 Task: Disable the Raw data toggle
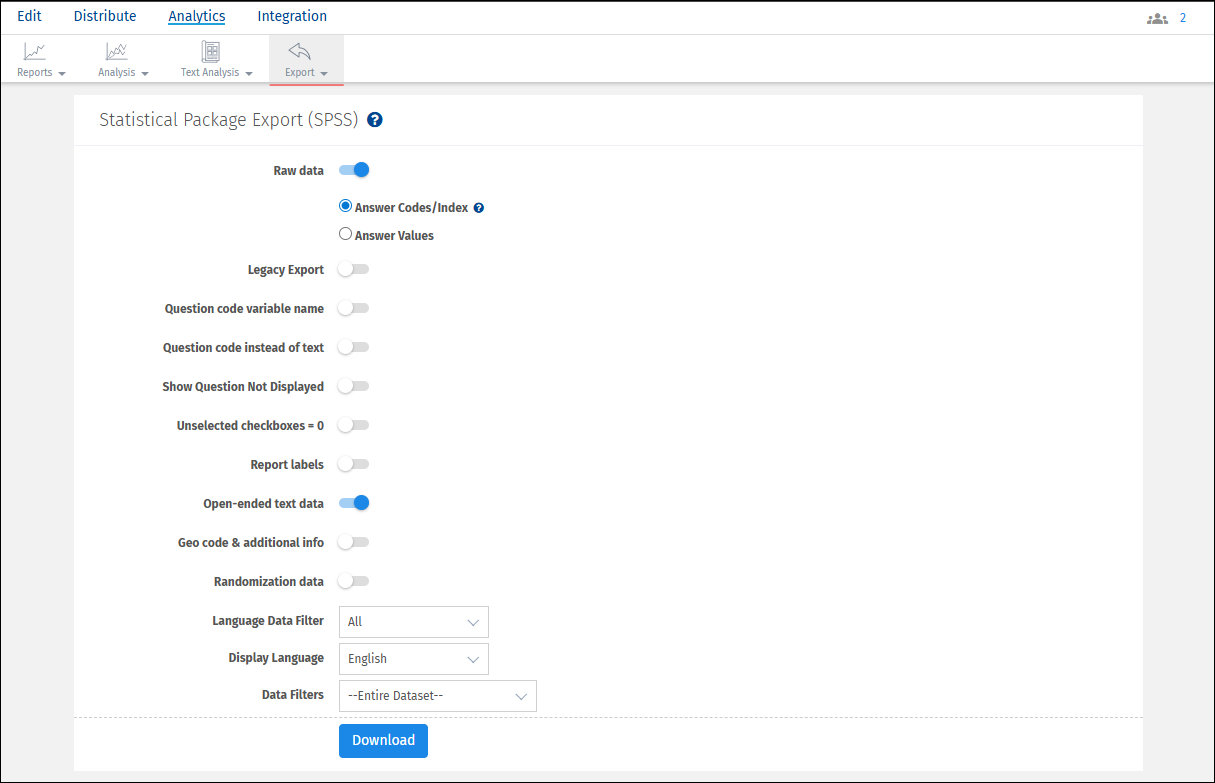353,170
